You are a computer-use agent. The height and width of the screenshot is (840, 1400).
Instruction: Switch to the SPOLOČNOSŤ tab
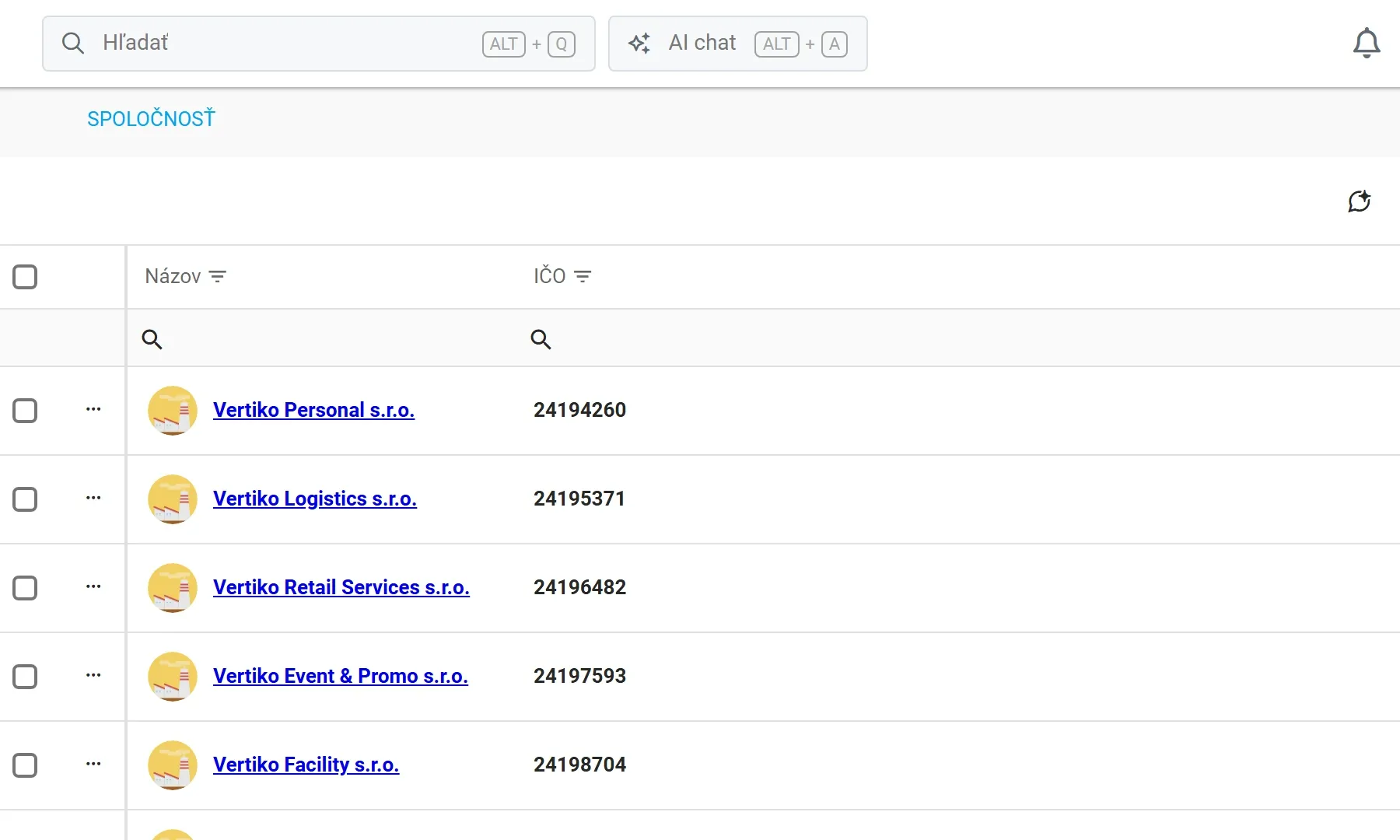[151, 119]
